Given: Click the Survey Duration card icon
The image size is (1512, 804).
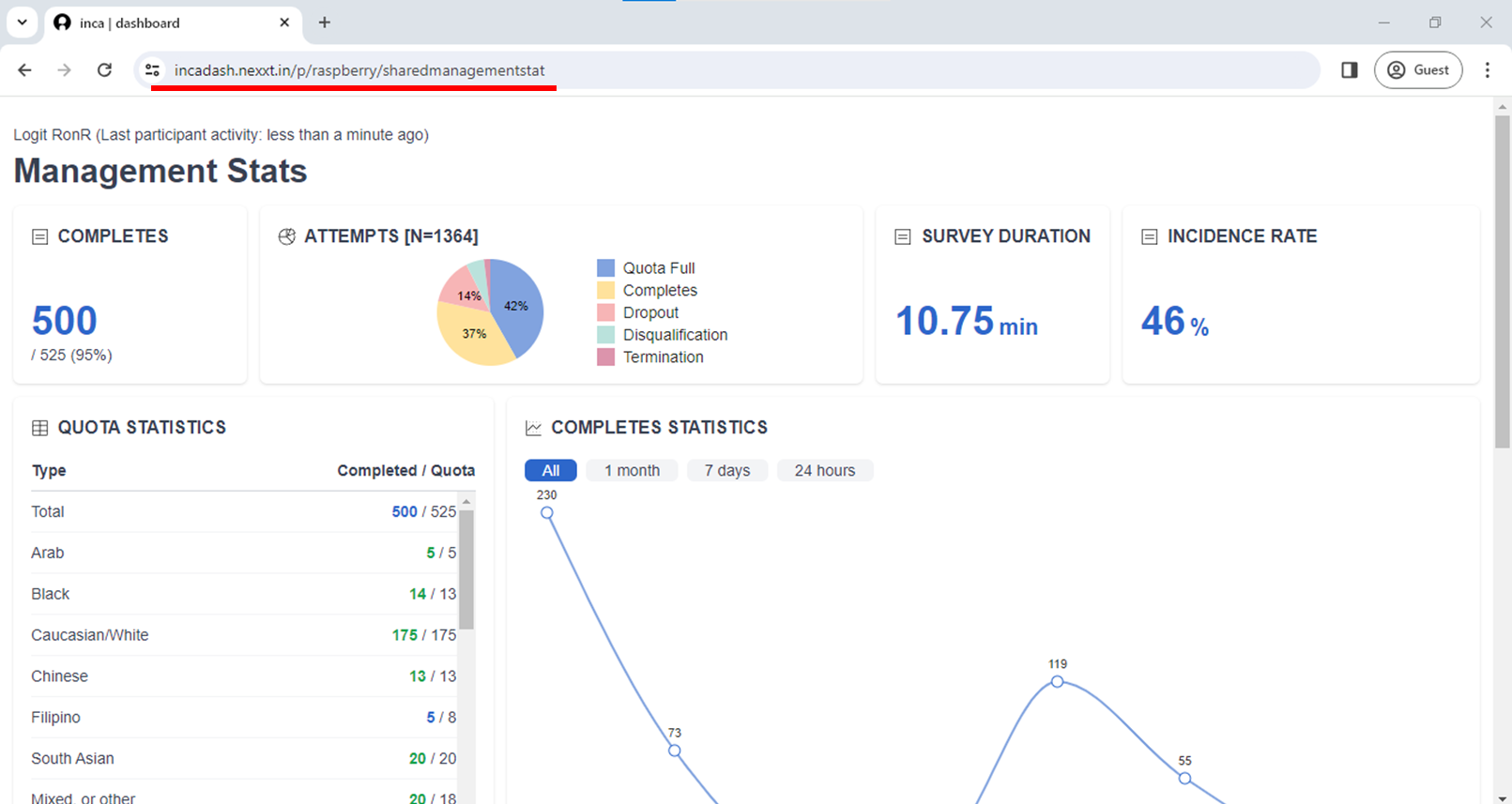Looking at the screenshot, I should (x=903, y=237).
